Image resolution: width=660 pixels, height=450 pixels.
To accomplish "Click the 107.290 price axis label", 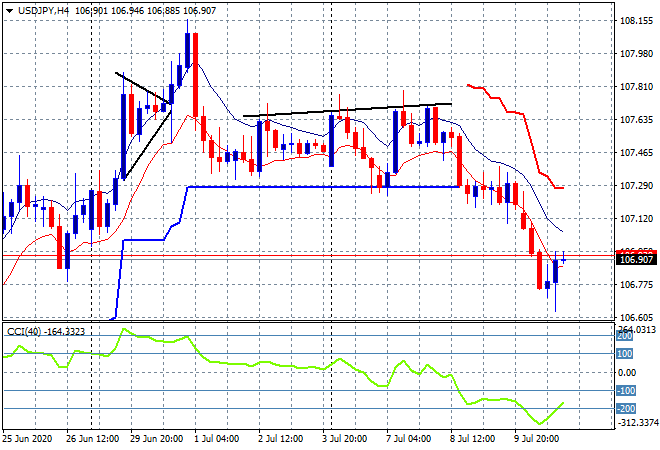I will (x=636, y=186).
